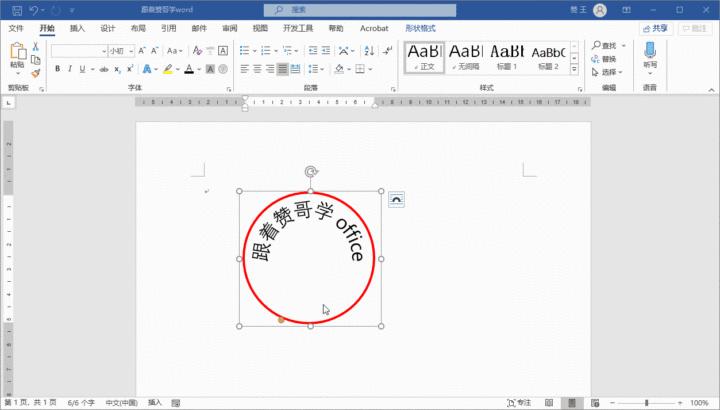Apply superscript formatting
The height and width of the screenshot is (410, 720).
130,69
